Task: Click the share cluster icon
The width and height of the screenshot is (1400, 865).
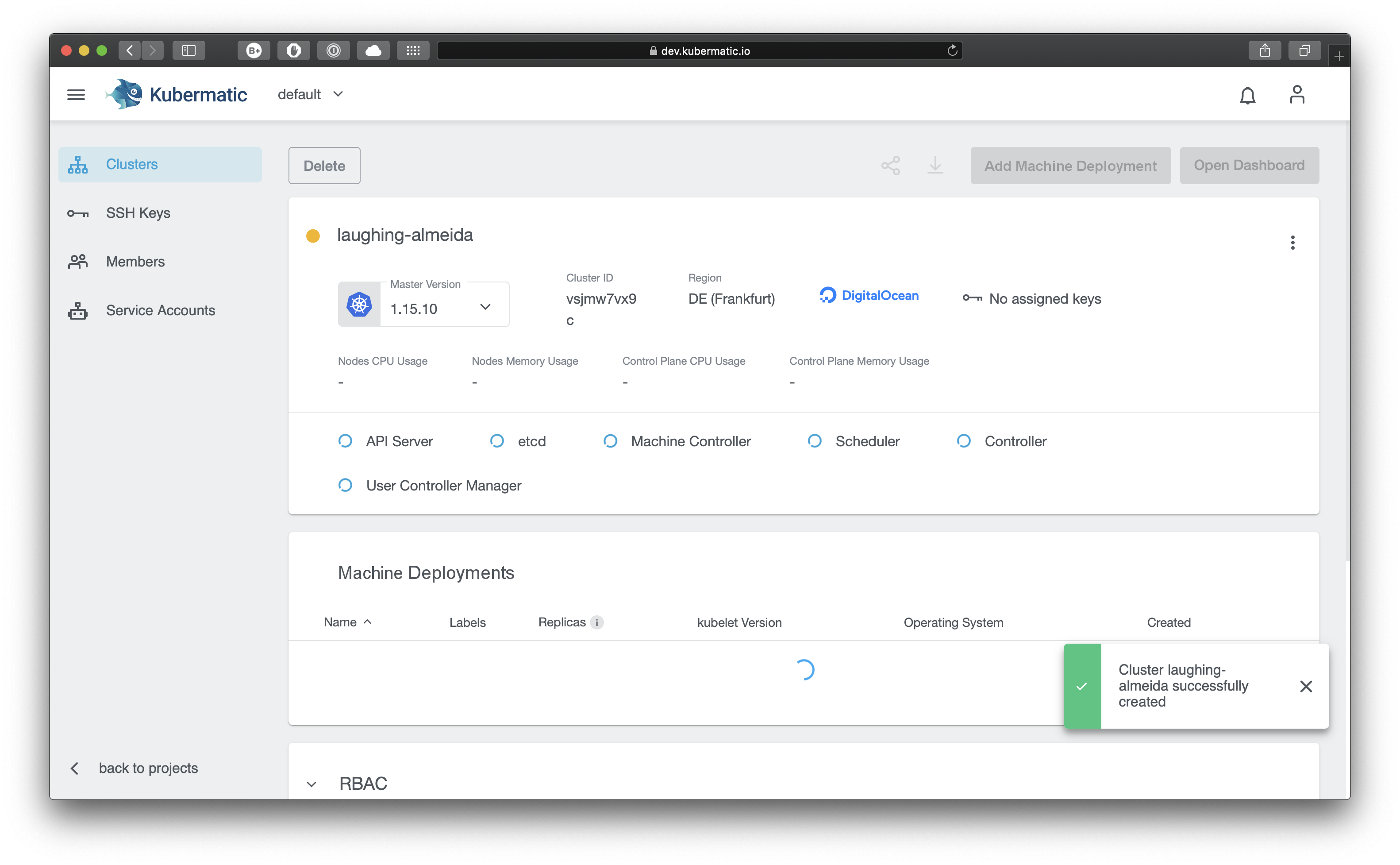Action: (x=891, y=165)
